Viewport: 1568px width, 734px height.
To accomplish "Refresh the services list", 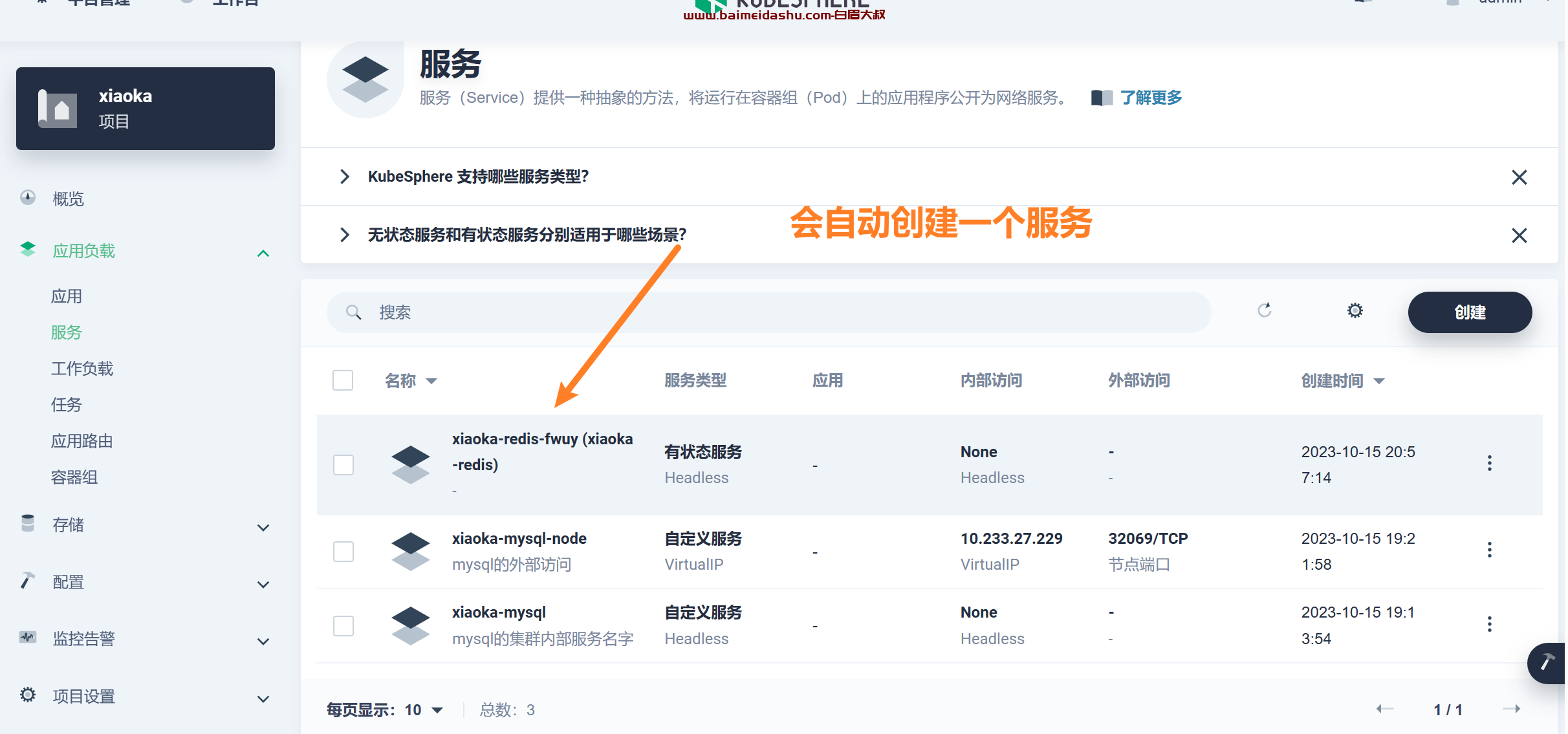I will pos(1265,310).
